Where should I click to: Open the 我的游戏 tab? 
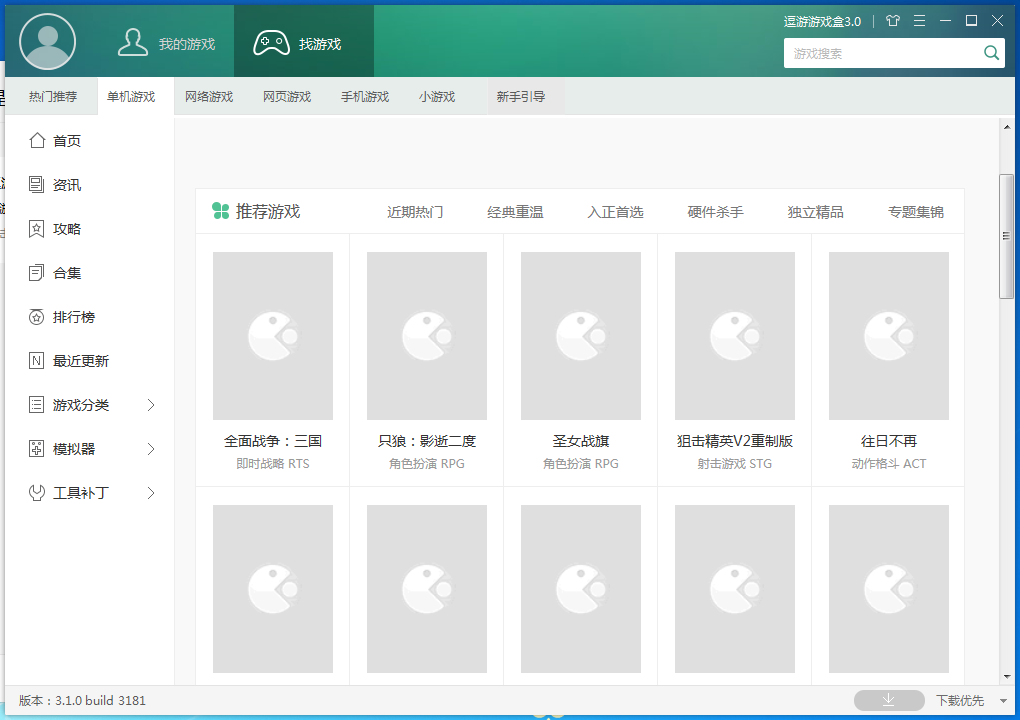point(166,43)
